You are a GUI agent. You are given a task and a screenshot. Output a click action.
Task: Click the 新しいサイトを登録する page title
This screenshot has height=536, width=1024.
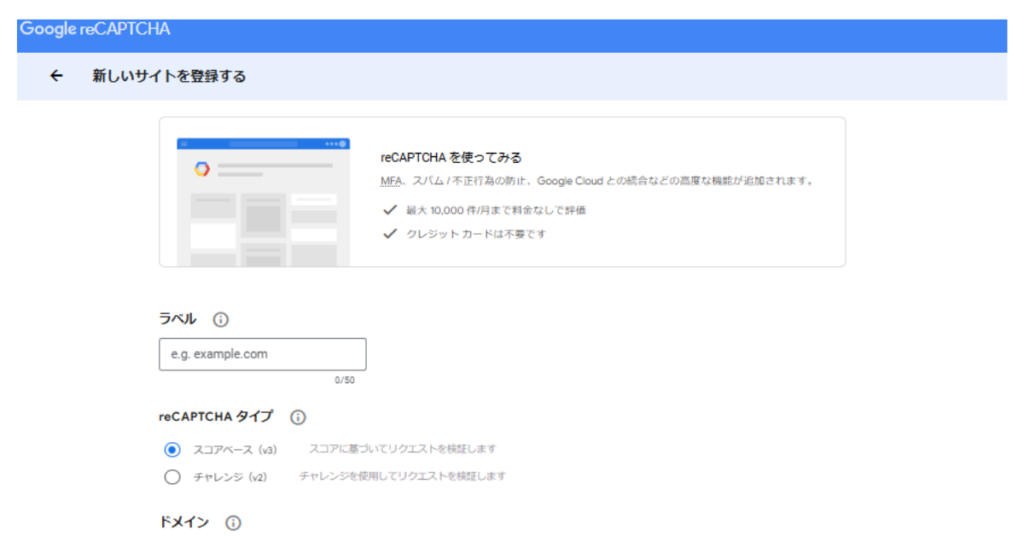tap(169, 76)
